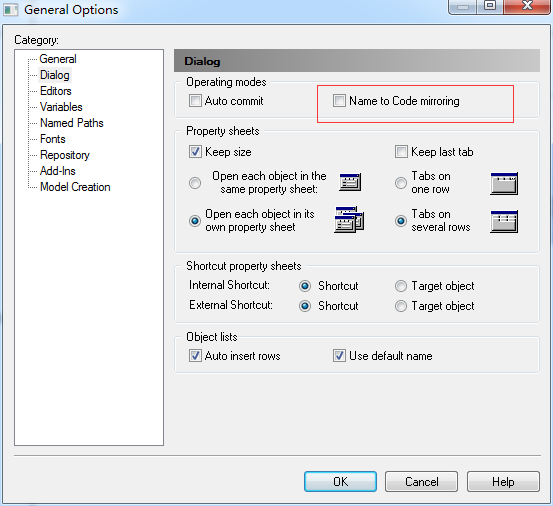This screenshot has width=553, height=506.
Task: Uncheck the Auto insert rows checkbox
Action: (x=195, y=355)
